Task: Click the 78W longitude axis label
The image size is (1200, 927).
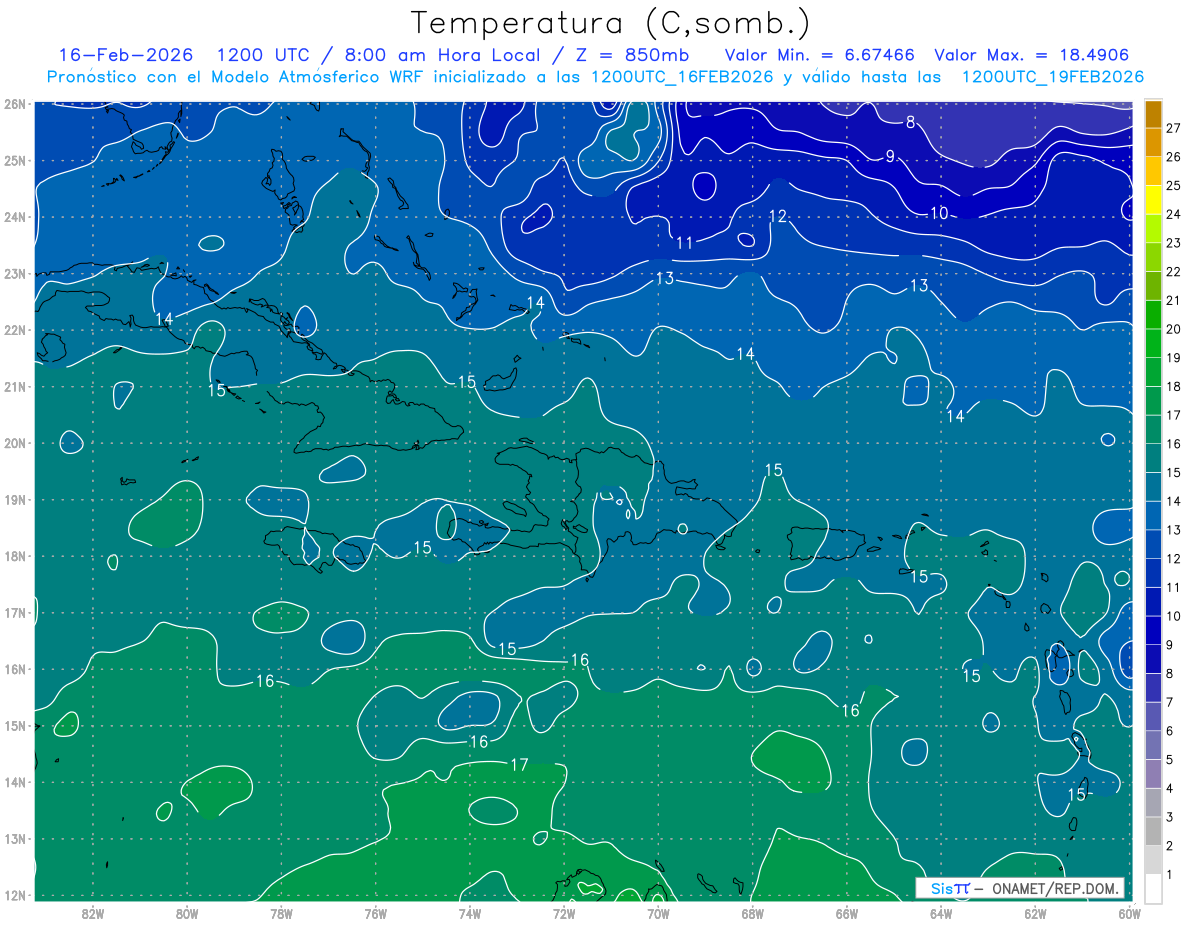Action: [281, 913]
